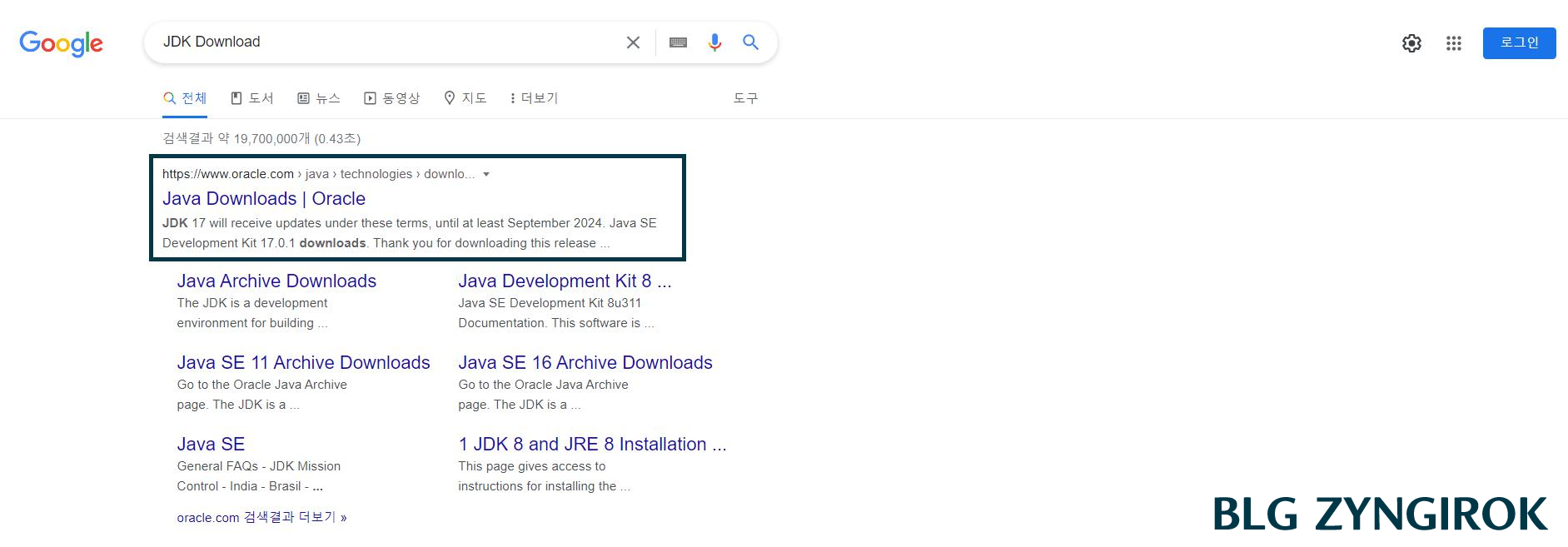This screenshot has width=1568, height=547.
Task: Start voice search with microphone icon
Action: point(714,42)
